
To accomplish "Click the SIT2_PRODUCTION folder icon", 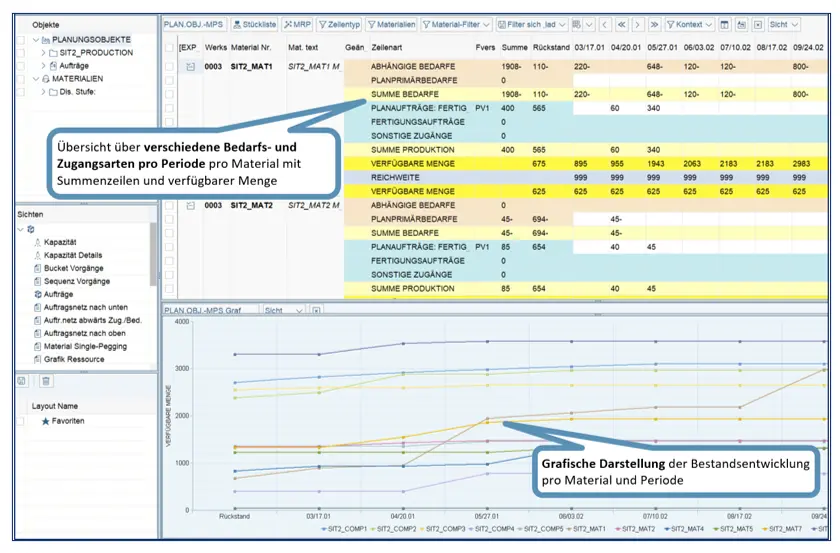I will click(x=53, y=53).
